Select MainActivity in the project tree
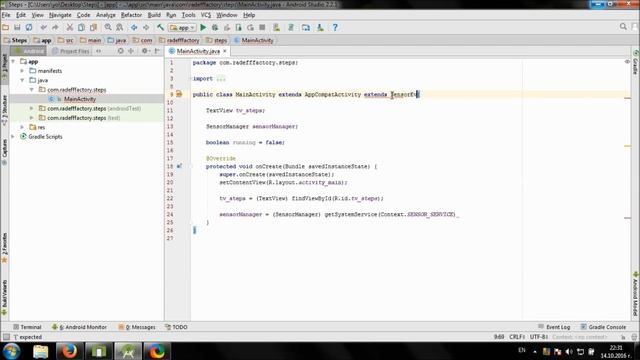This screenshot has height=360, width=640. tap(80, 99)
